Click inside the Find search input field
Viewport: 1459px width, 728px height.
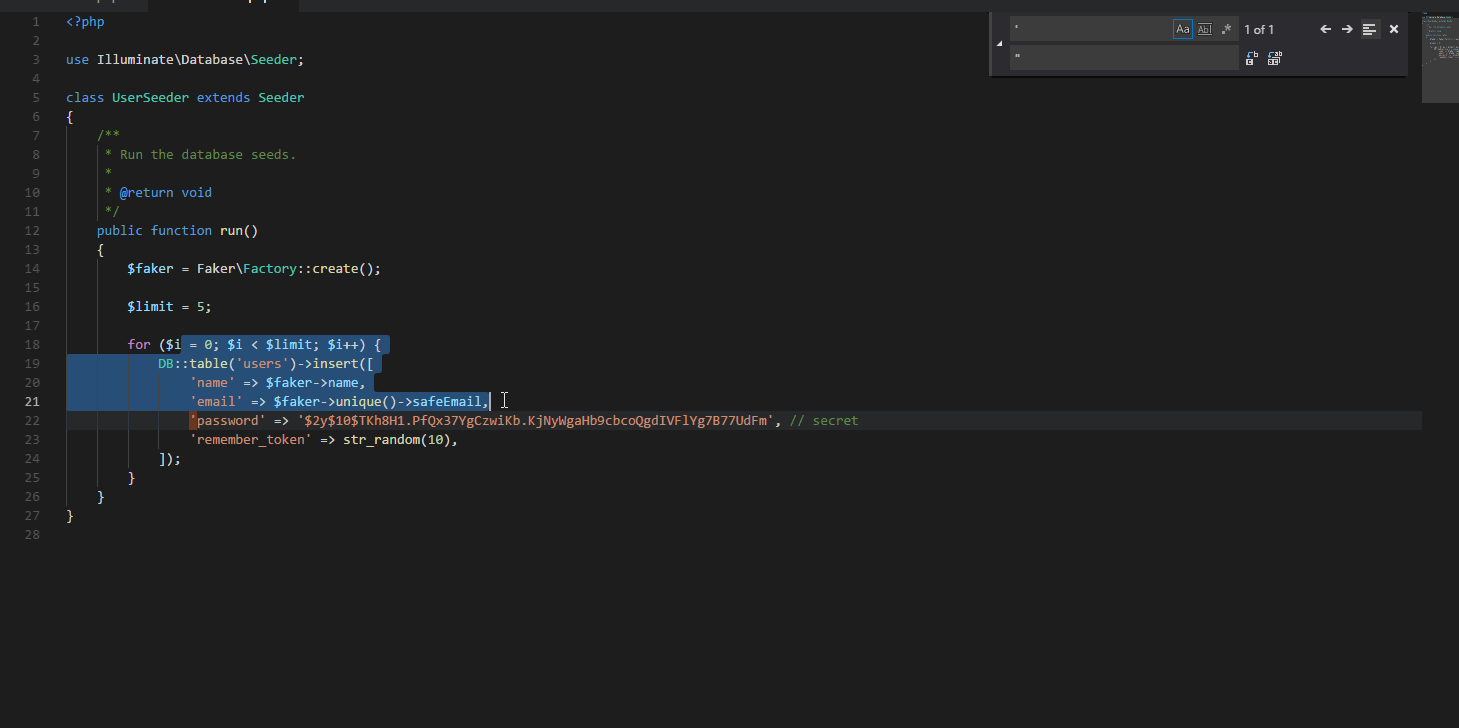tap(1090, 29)
